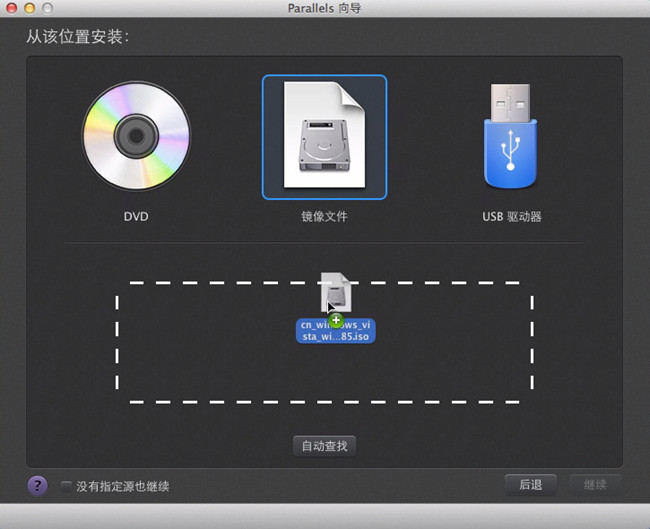Click the cn_windows_vista ISO filename label

[x=335, y=331]
